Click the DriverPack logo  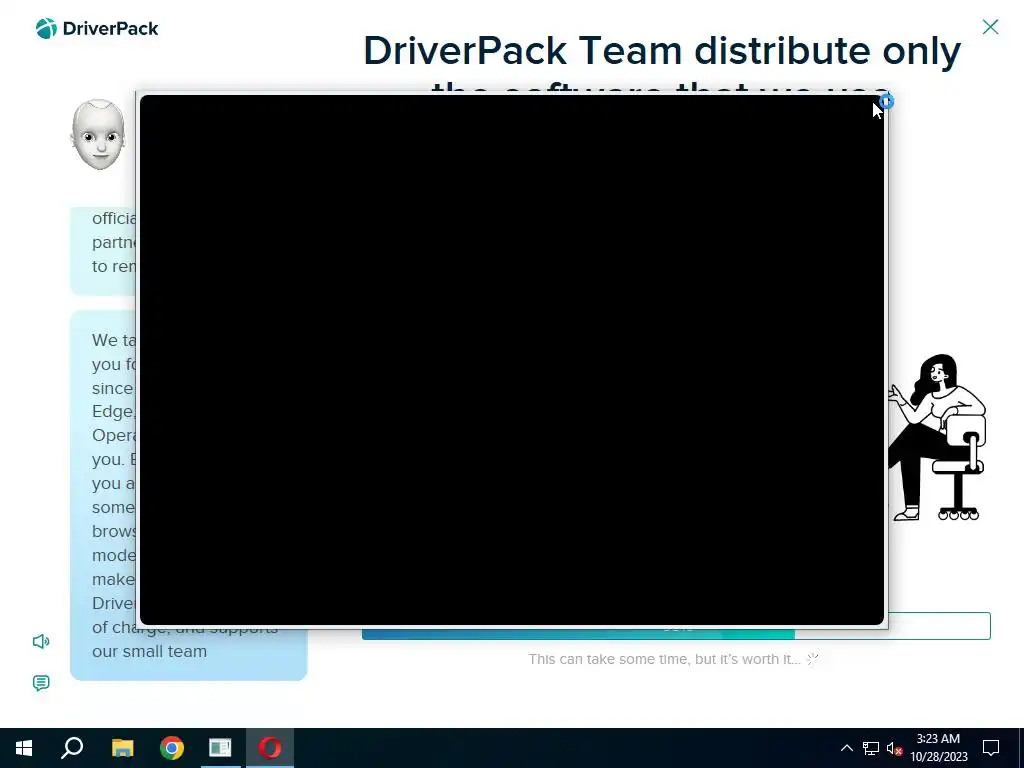(97, 29)
